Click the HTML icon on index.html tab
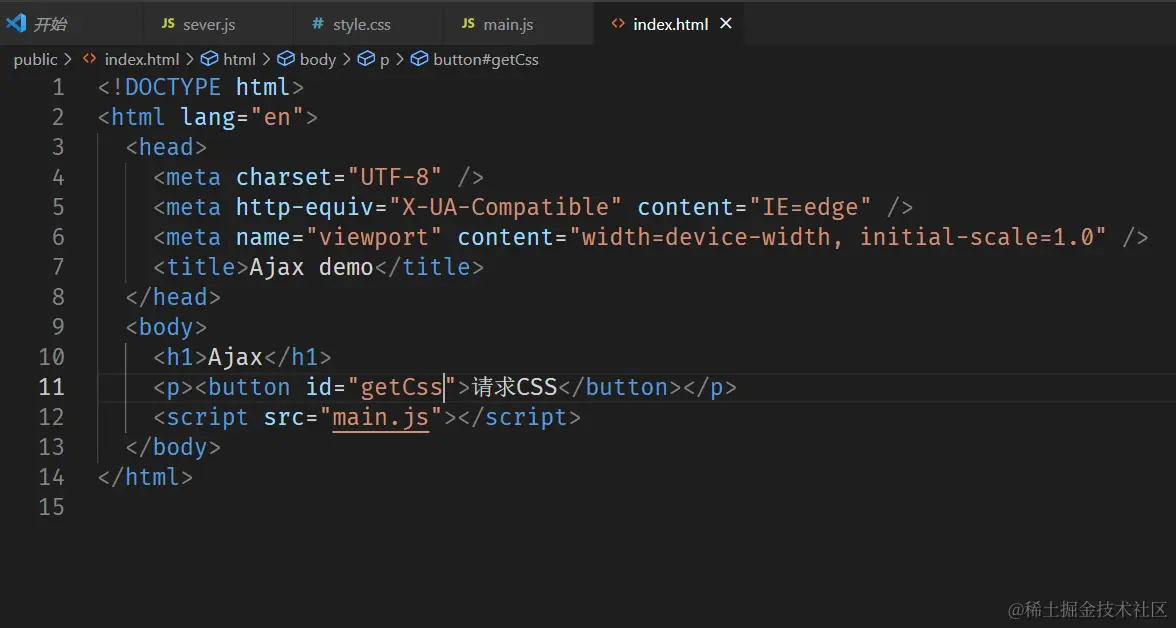The height and width of the screenshot is (628, 1176). (617, 24)
